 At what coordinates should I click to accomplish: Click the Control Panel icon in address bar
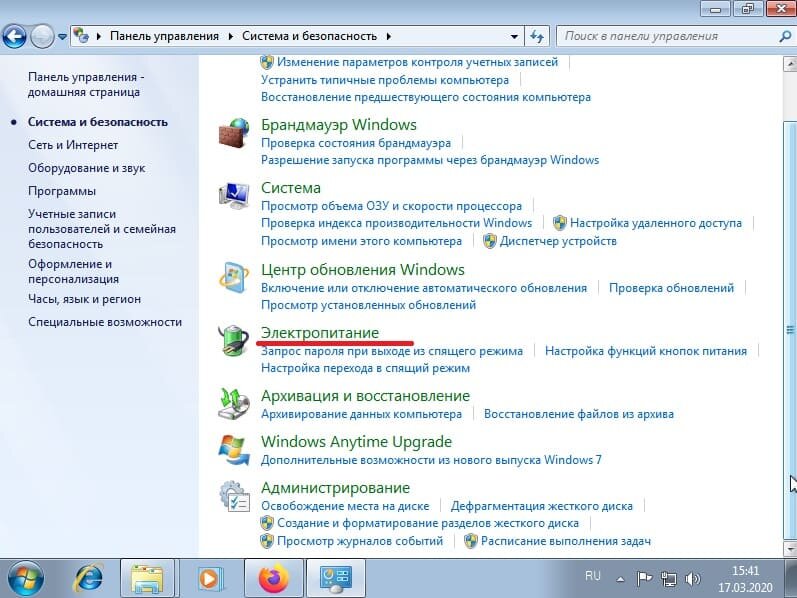coord(81,36)
